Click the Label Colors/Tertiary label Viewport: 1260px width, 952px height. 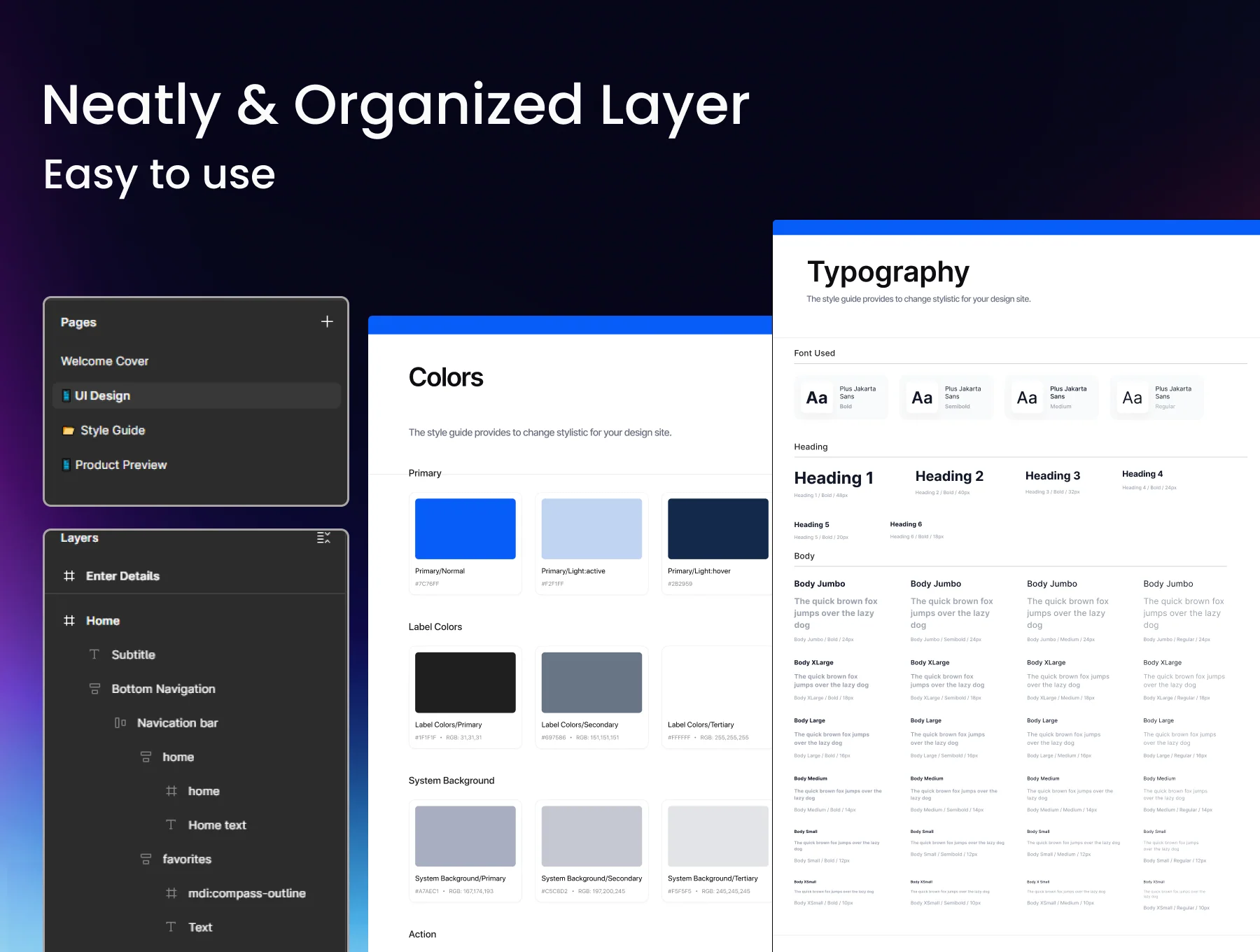tap(701, 724)
